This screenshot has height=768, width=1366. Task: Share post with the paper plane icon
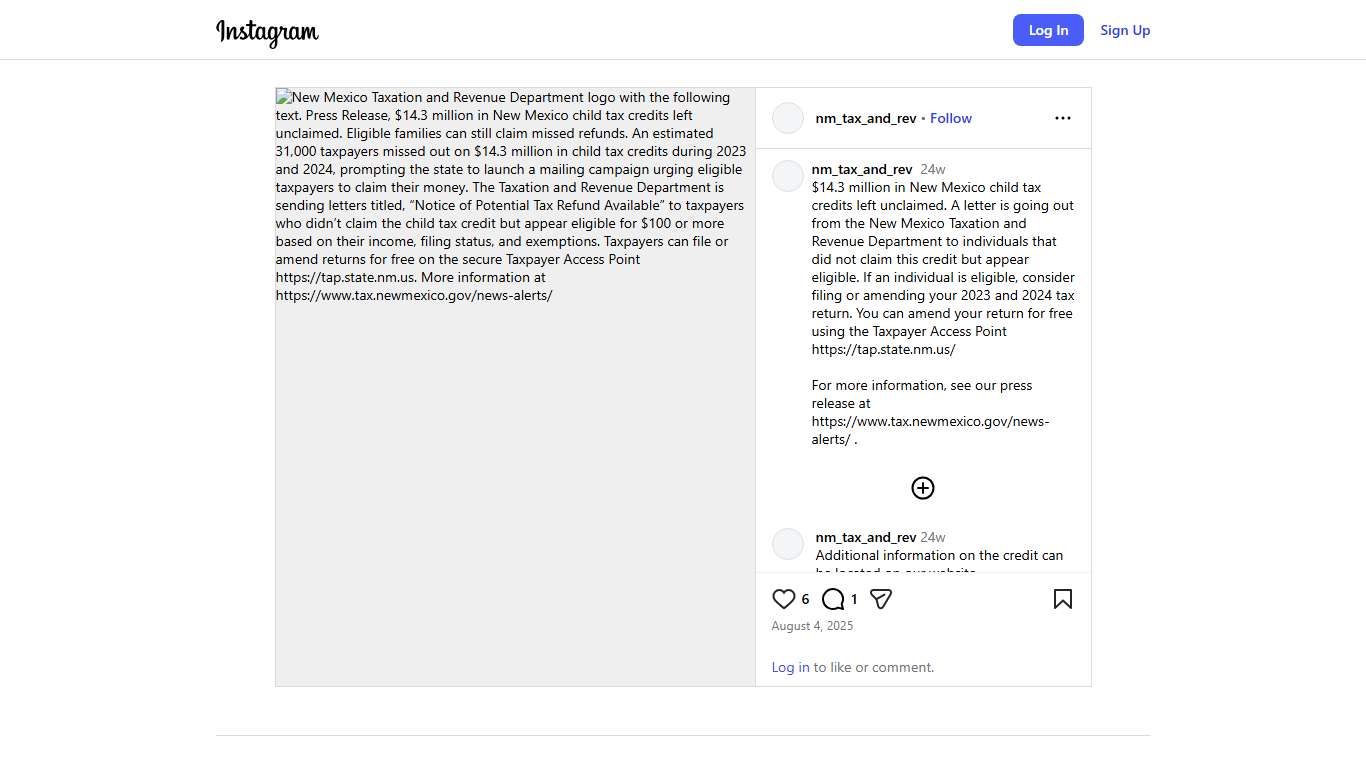point(881,599)
